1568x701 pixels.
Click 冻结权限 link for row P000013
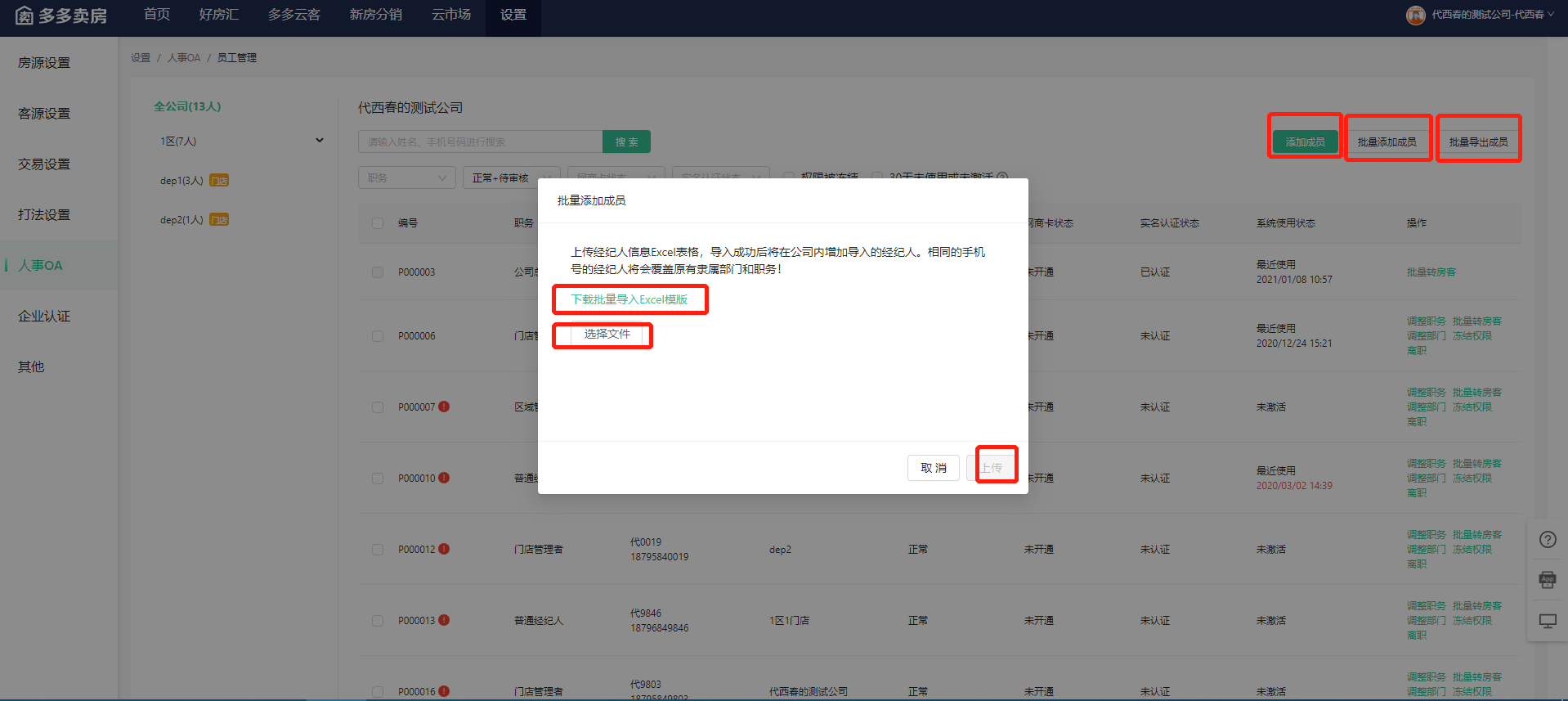point(1472,621)
